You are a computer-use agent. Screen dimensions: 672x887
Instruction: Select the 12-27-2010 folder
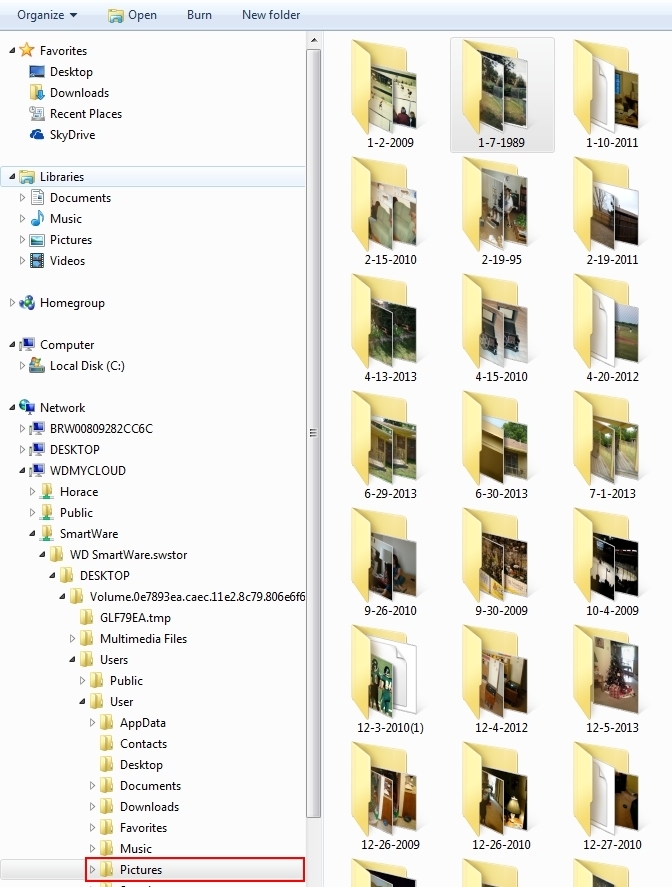pos(612,797)
